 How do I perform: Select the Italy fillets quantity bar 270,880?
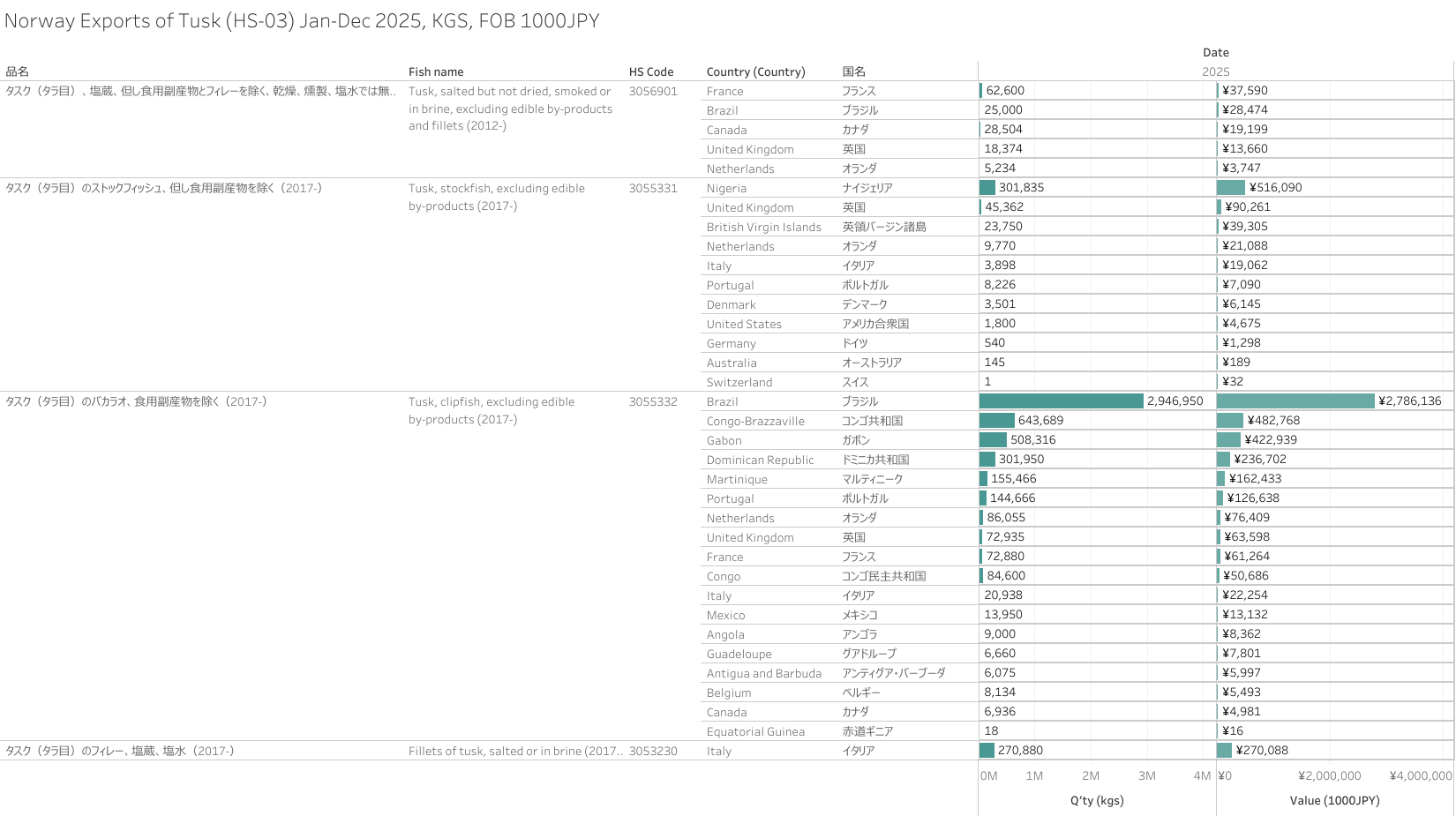point(987,751)
